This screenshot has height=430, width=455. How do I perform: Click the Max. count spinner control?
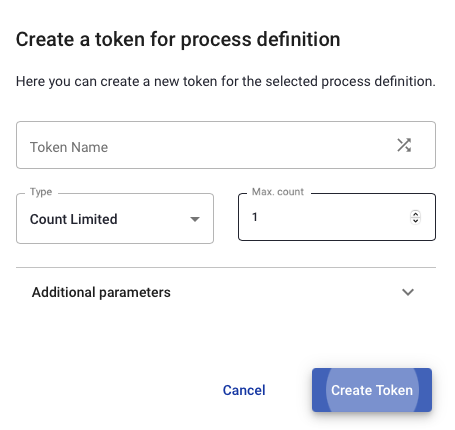point(415,217)
